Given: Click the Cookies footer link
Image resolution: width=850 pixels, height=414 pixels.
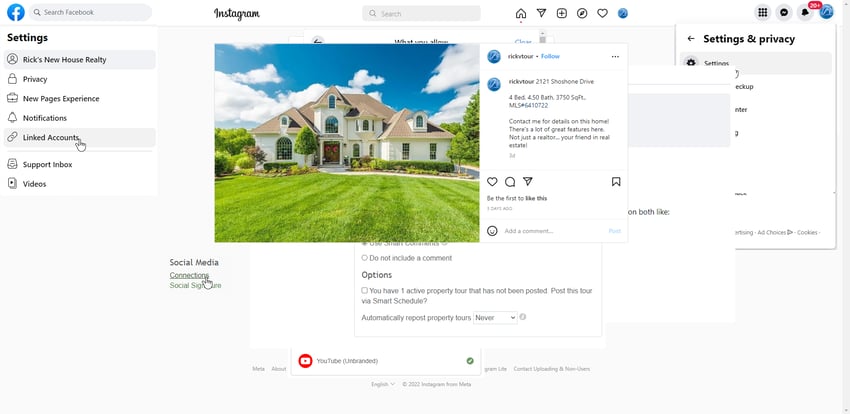Looking at the screenshot, I should click(807, 232).
